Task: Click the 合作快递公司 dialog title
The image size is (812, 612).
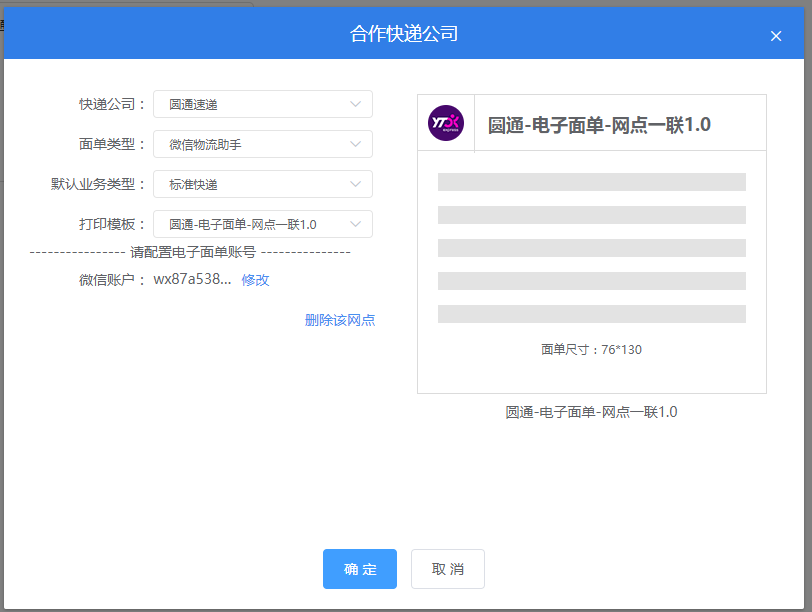Action: click(404, 34)
